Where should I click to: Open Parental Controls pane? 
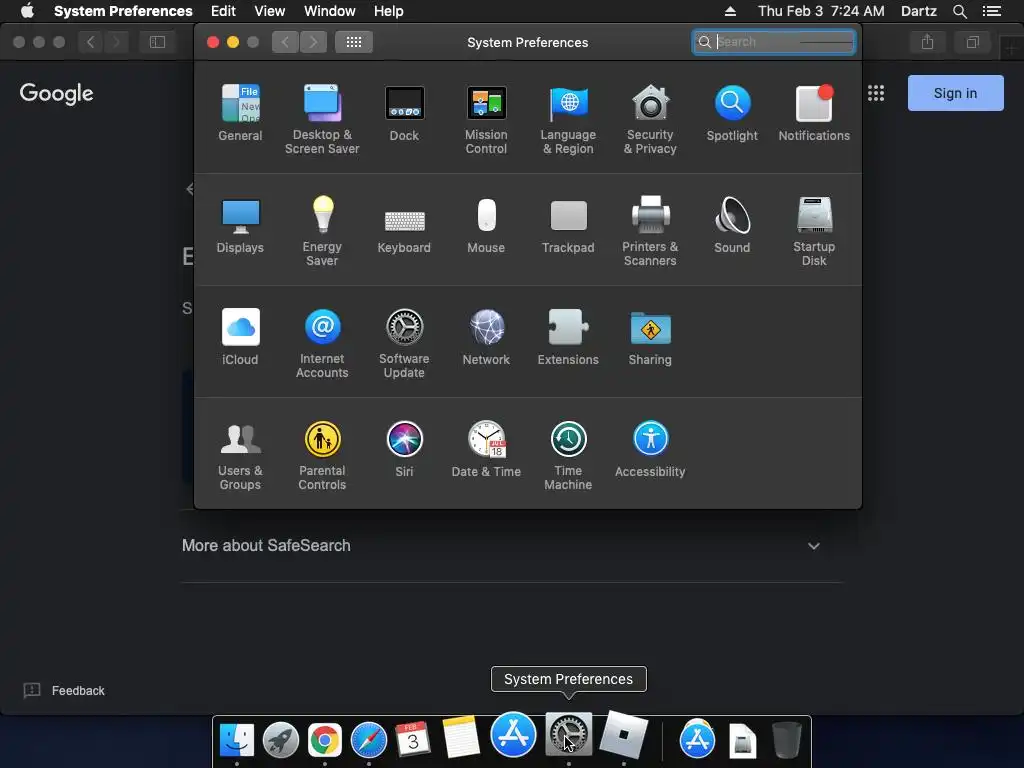pos(322,455)
